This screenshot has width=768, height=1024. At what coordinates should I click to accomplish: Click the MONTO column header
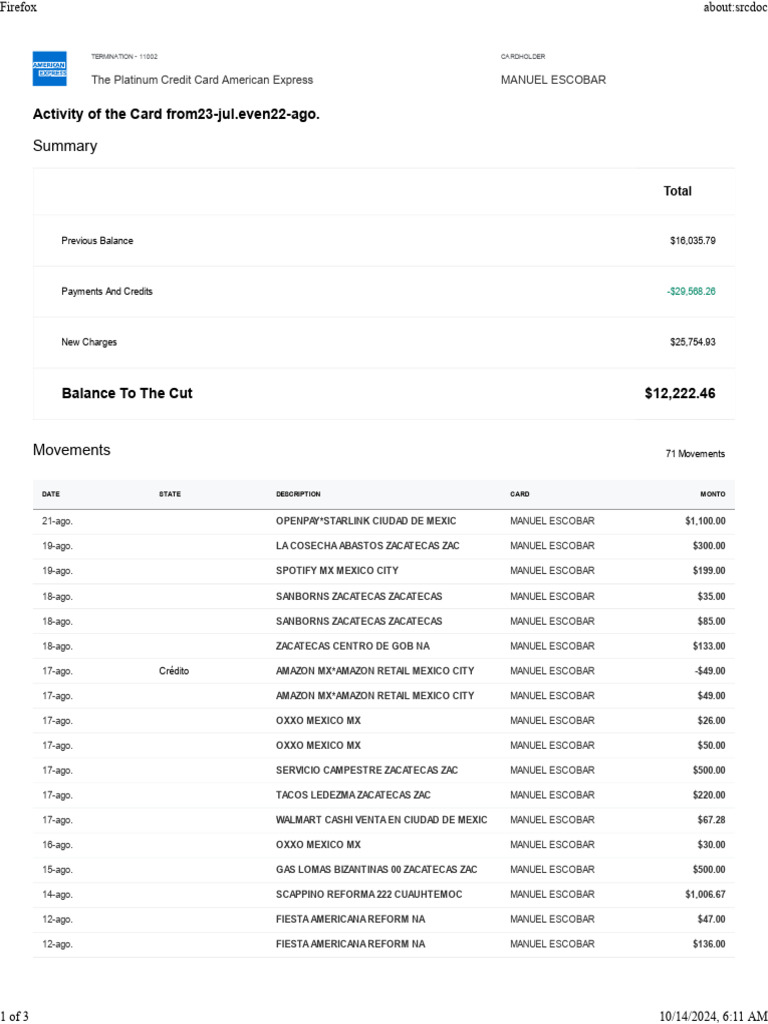pos(712,494)
